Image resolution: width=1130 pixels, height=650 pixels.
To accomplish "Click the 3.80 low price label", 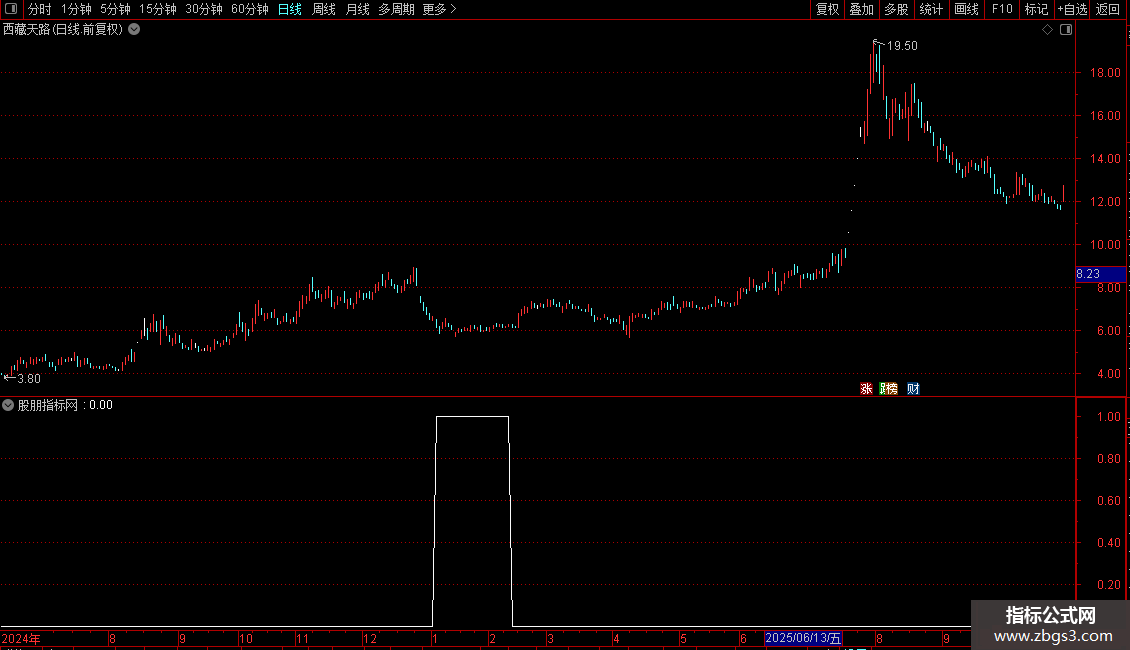I will point(29,379).
